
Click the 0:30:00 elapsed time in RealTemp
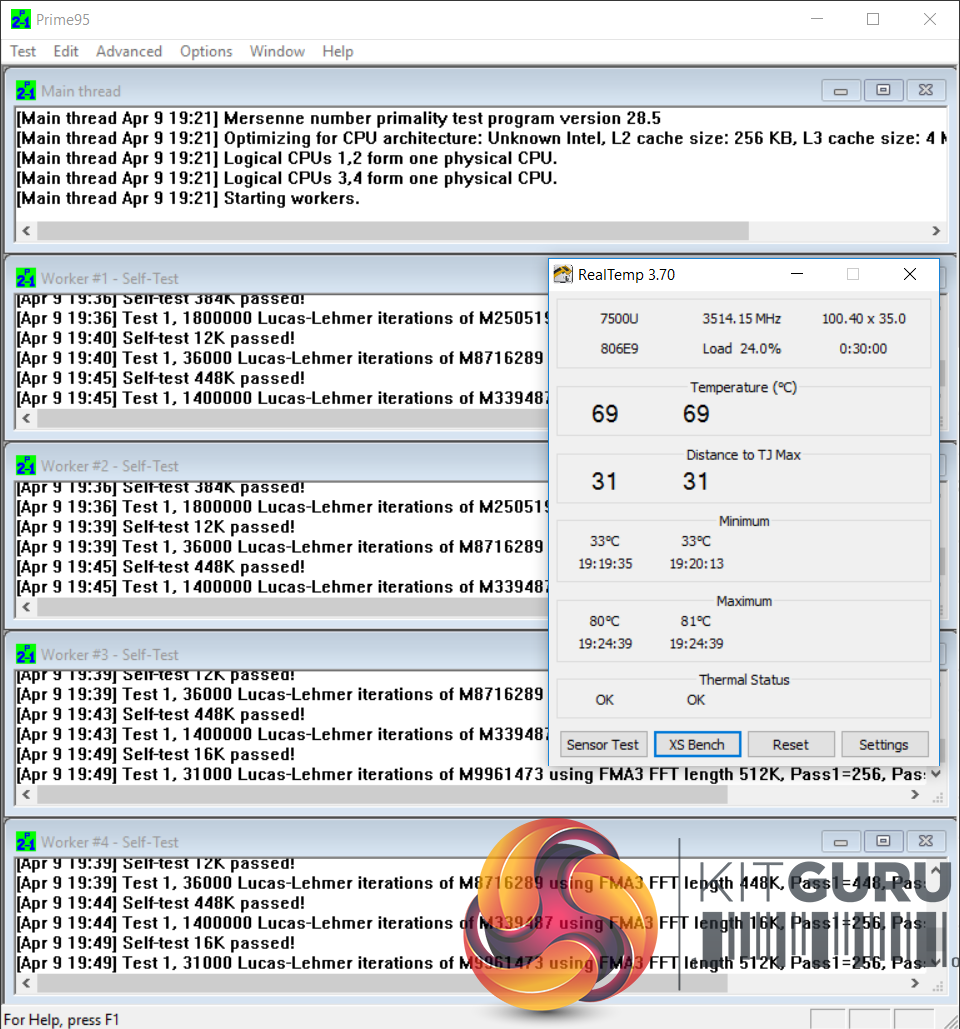pyautogui.click(x=863, y=348)
